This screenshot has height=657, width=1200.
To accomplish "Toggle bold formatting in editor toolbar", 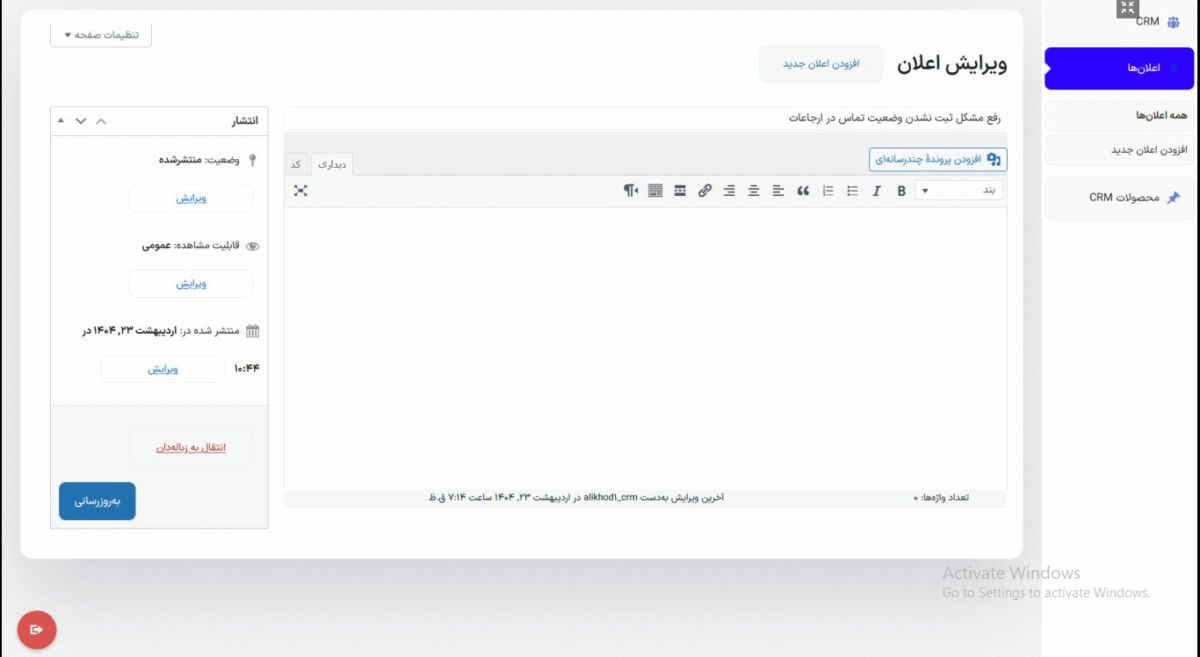I will pos(901,191).
